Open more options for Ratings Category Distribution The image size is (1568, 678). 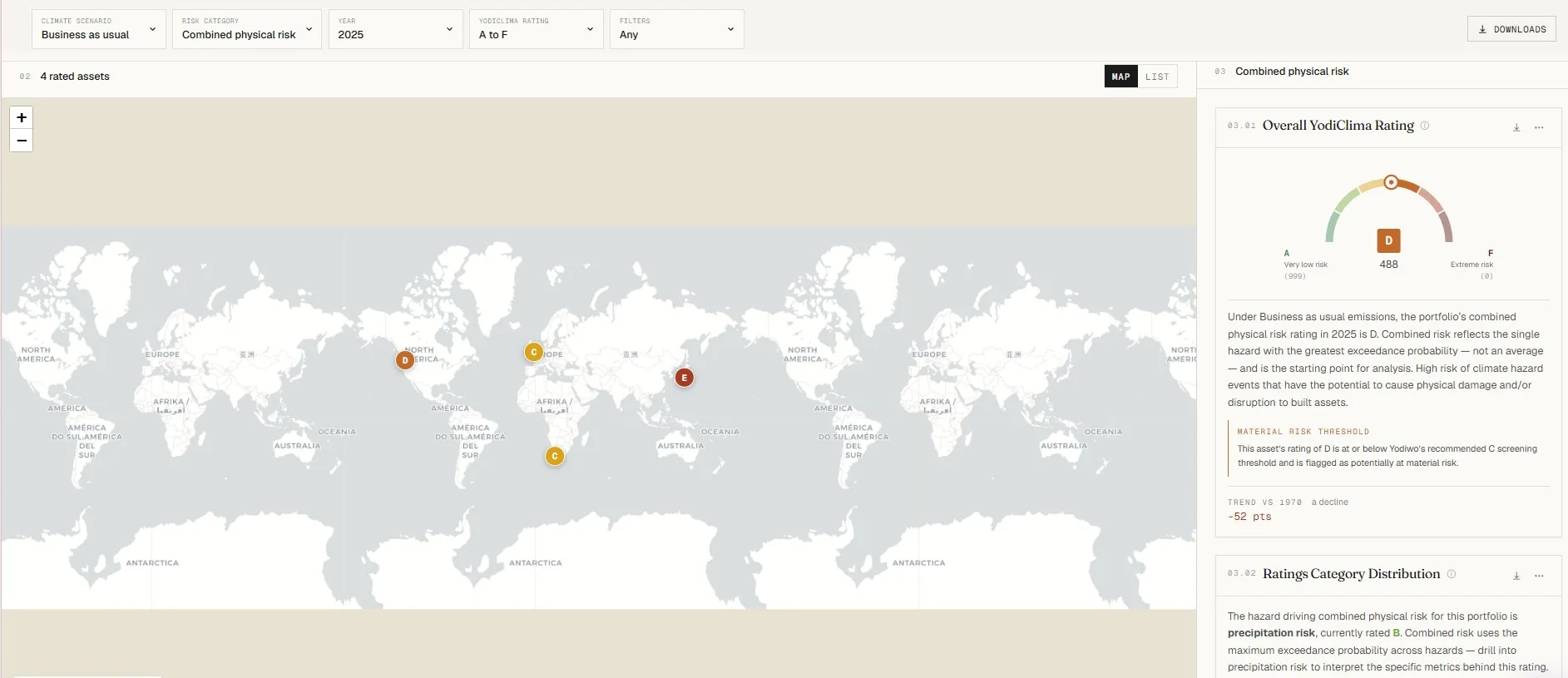1539,576
